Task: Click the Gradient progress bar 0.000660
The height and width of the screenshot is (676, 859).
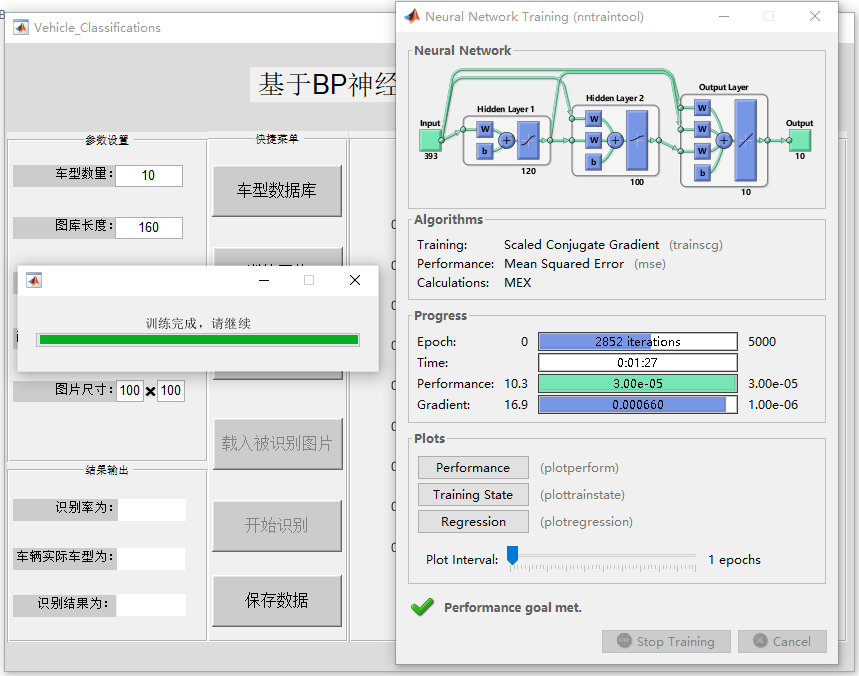Action: click(638, 405)
